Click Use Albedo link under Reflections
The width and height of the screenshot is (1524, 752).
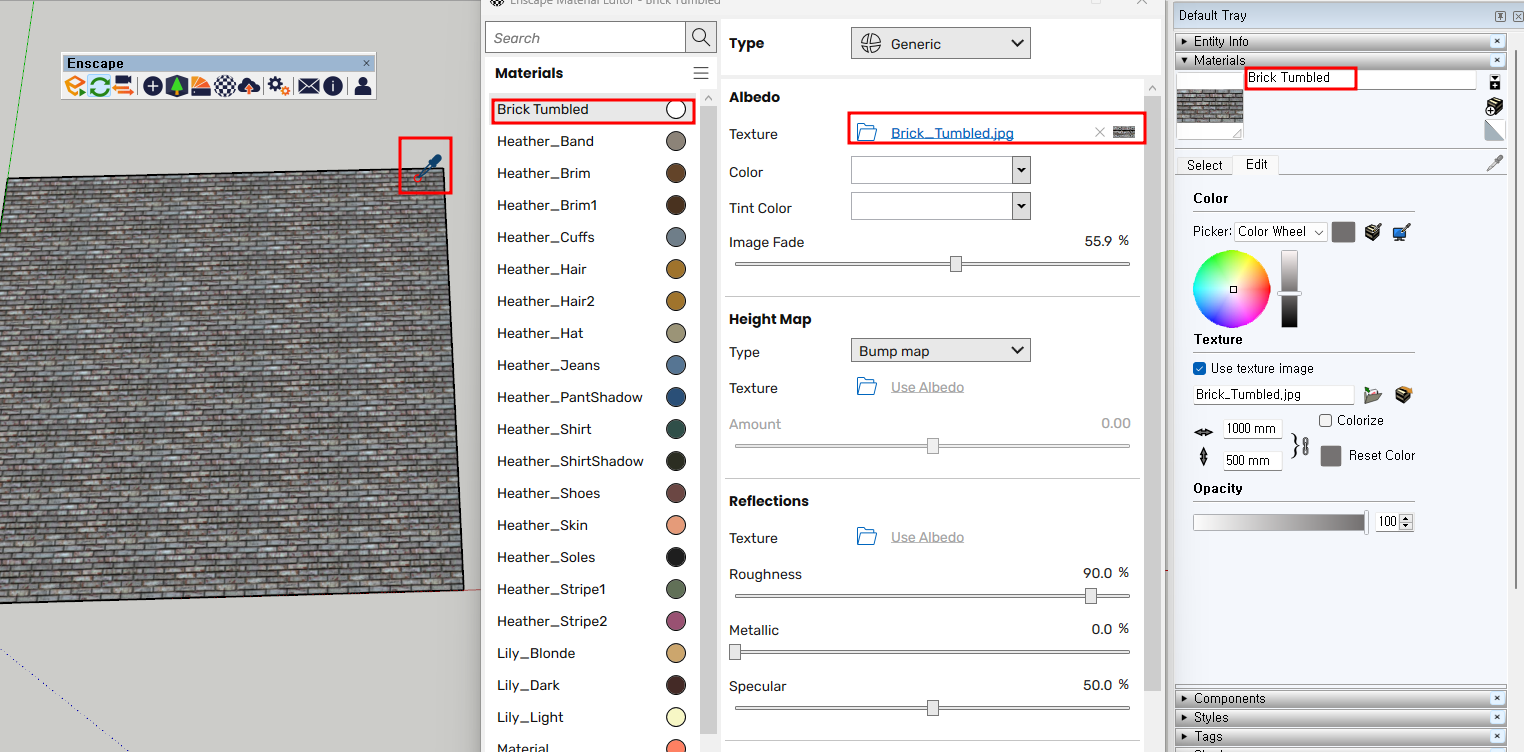tap(927, 537)
